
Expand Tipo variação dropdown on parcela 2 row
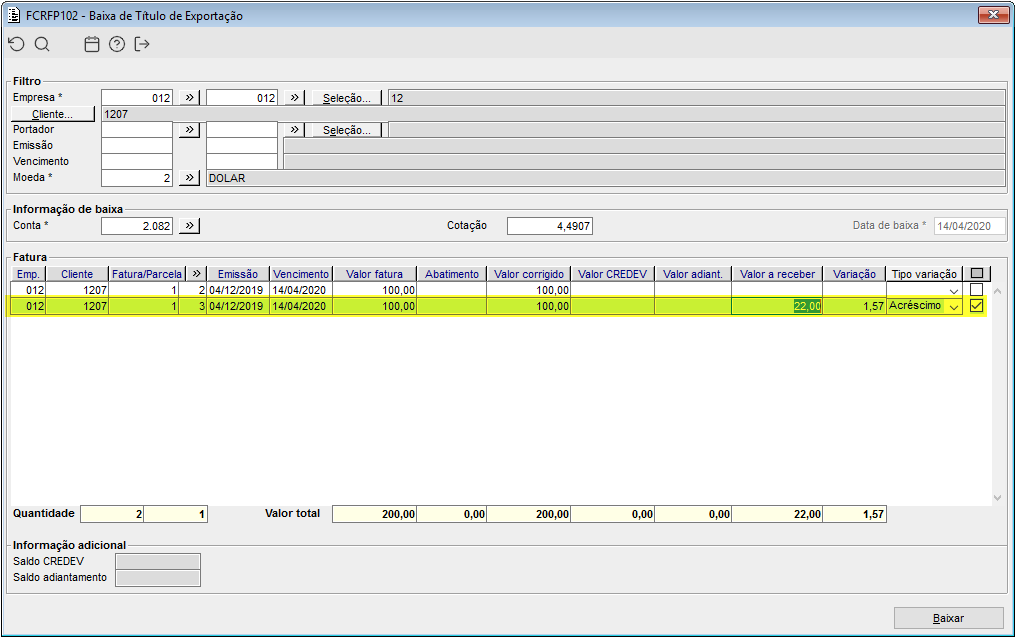(x=954, y=291)
